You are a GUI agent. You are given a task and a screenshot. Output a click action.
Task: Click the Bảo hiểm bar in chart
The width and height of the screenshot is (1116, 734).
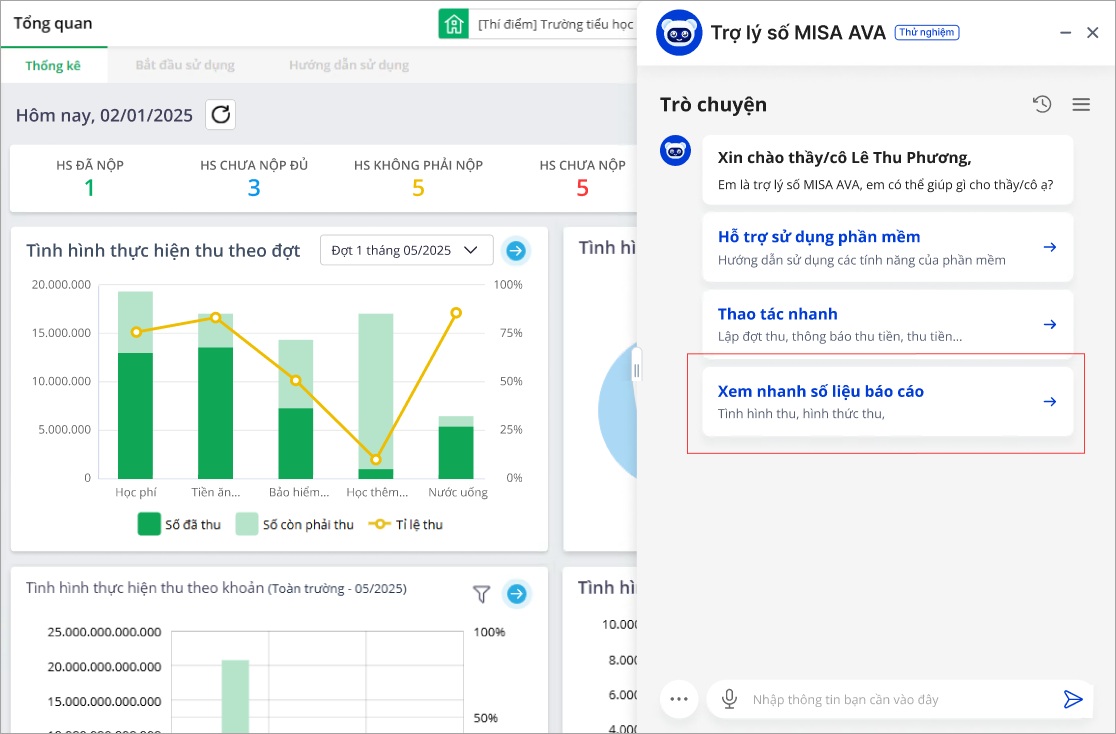pos(295,409)
